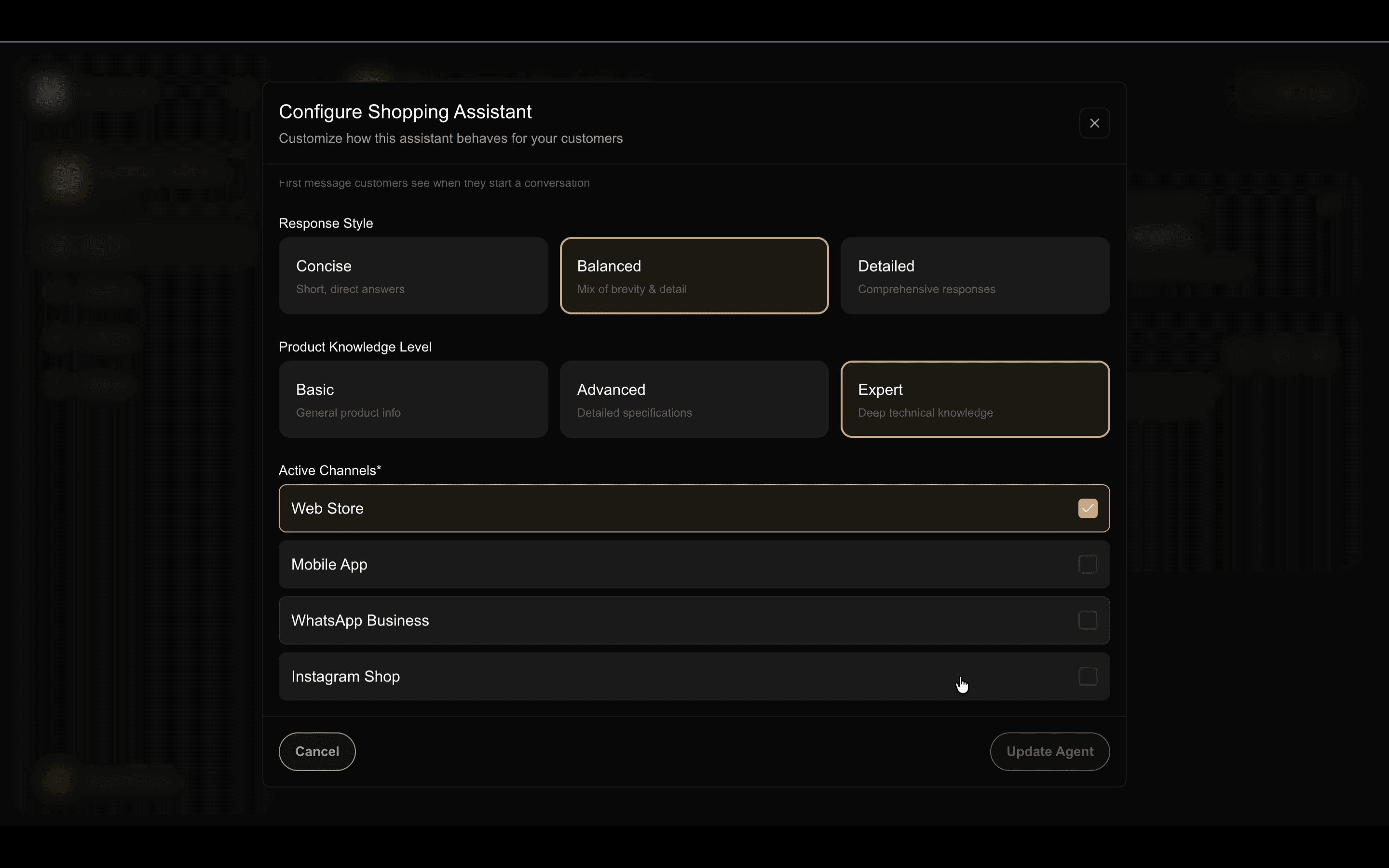Select the Balanced response style card
Screen dimensions: 1389x868
point(694,275)
